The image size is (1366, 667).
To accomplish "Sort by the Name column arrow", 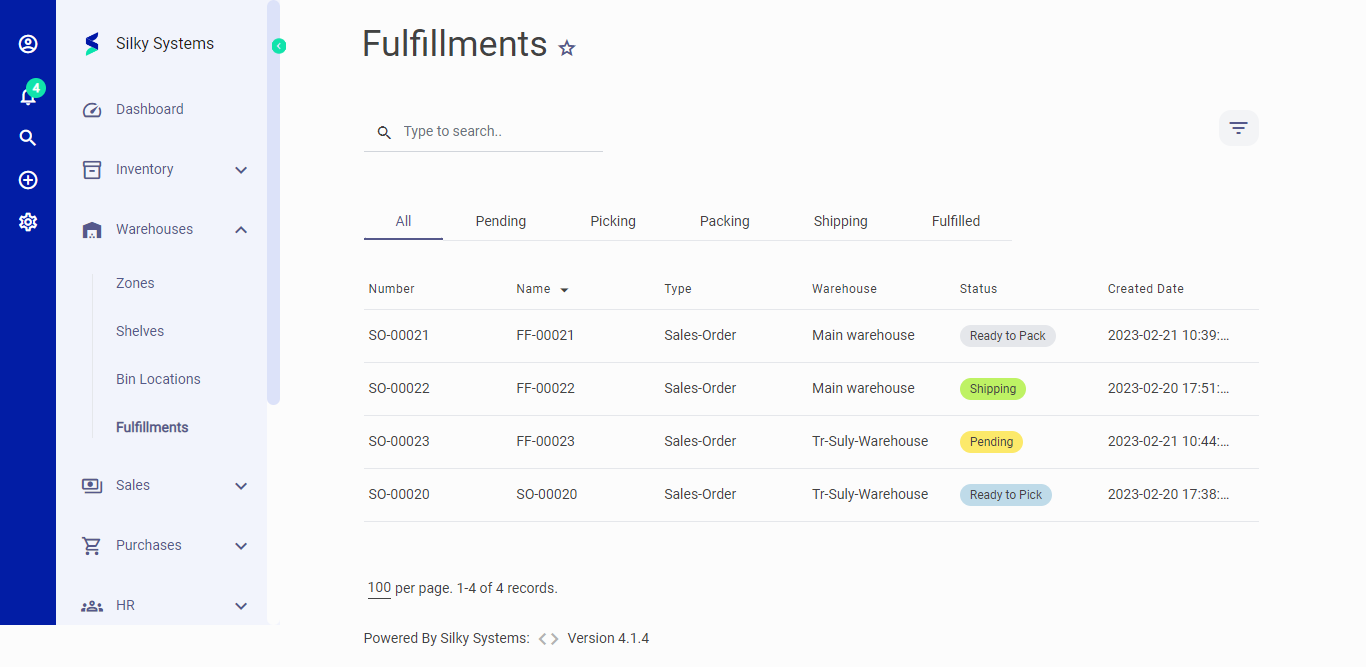I will 566,289.
